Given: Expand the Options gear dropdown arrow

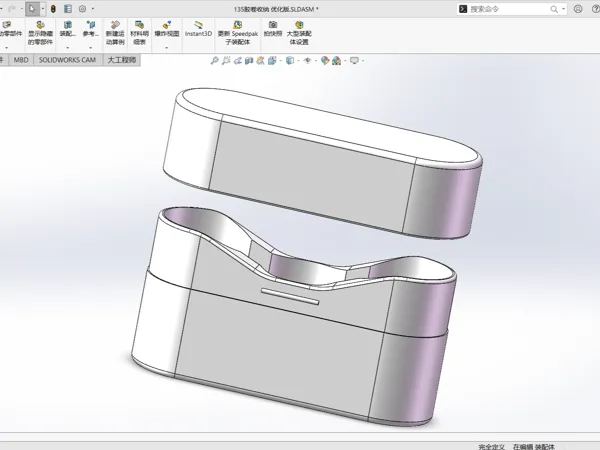Looking at the screenshot, I should (92, 9).
